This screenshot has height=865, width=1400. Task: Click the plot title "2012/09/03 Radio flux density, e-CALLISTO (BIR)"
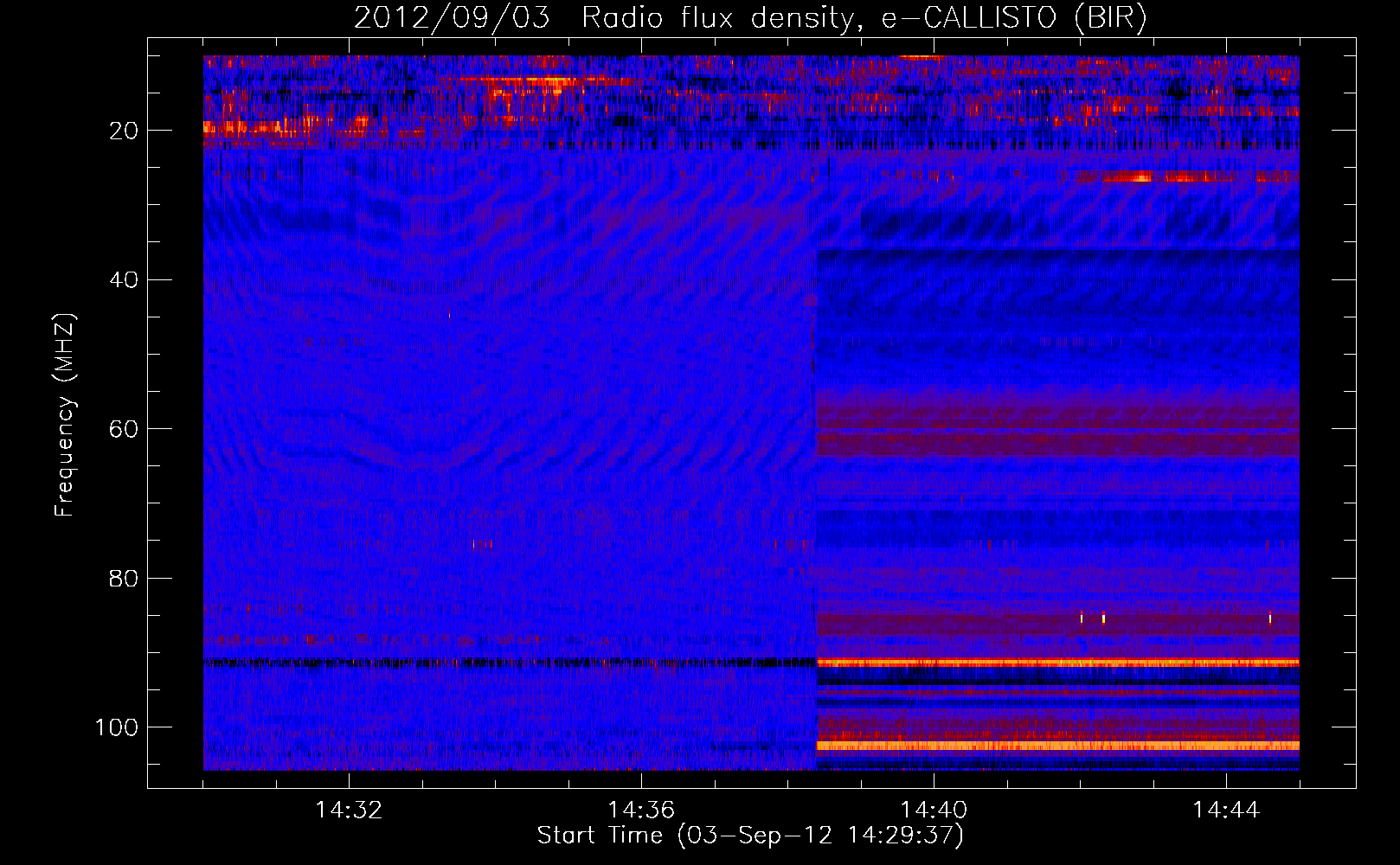tap(750, 18)
